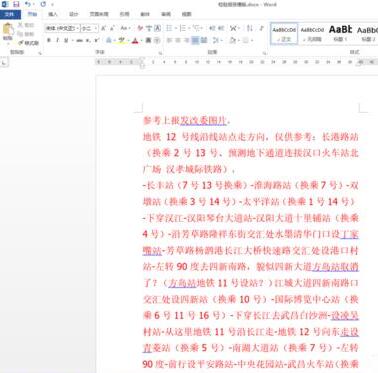Click the ruler tab stop selector
Viewport: 378px width, 373px height.
4,62
